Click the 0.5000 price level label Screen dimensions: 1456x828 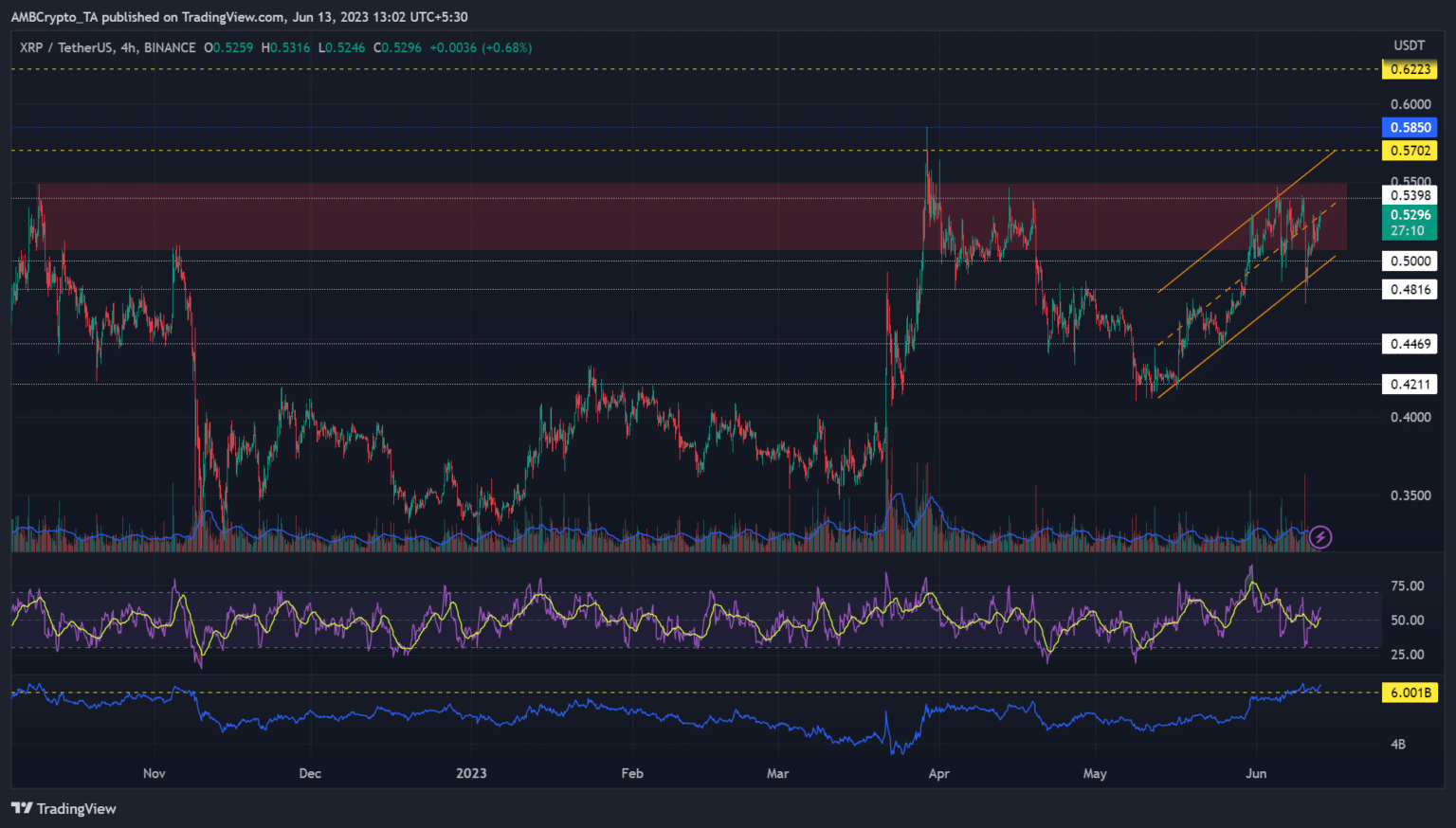point(1410,261)
